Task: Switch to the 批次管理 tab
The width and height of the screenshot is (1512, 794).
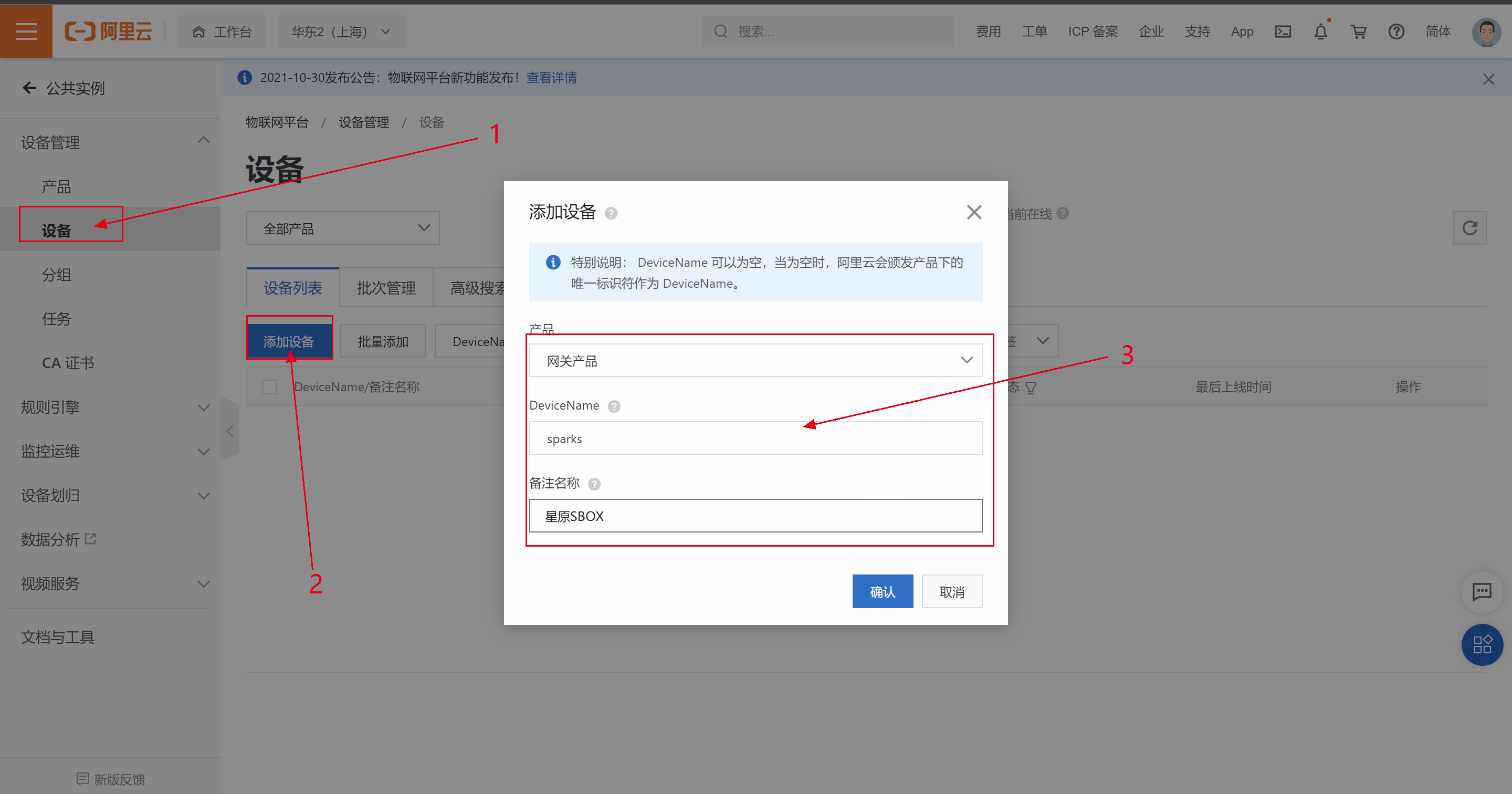Action: (386, 288)
